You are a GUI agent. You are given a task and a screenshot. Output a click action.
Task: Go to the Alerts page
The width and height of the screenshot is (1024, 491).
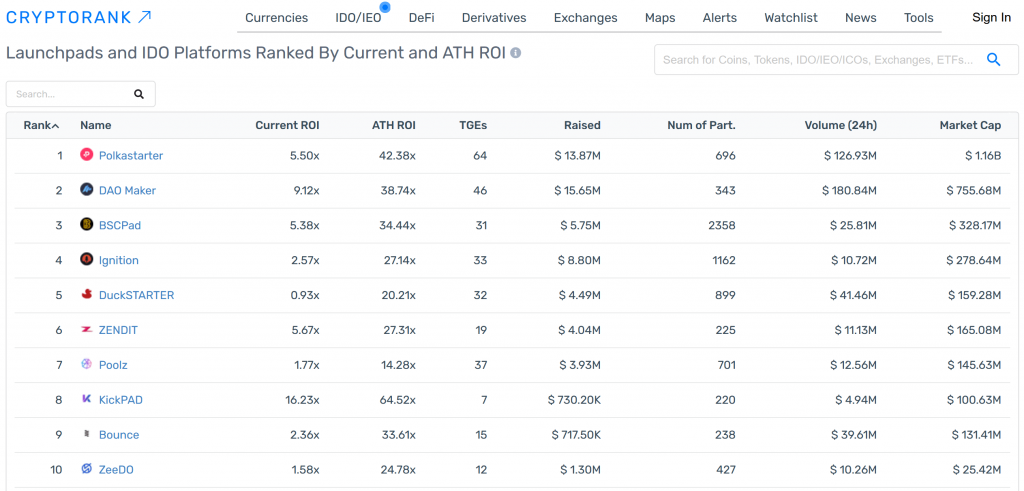(720, 18)
